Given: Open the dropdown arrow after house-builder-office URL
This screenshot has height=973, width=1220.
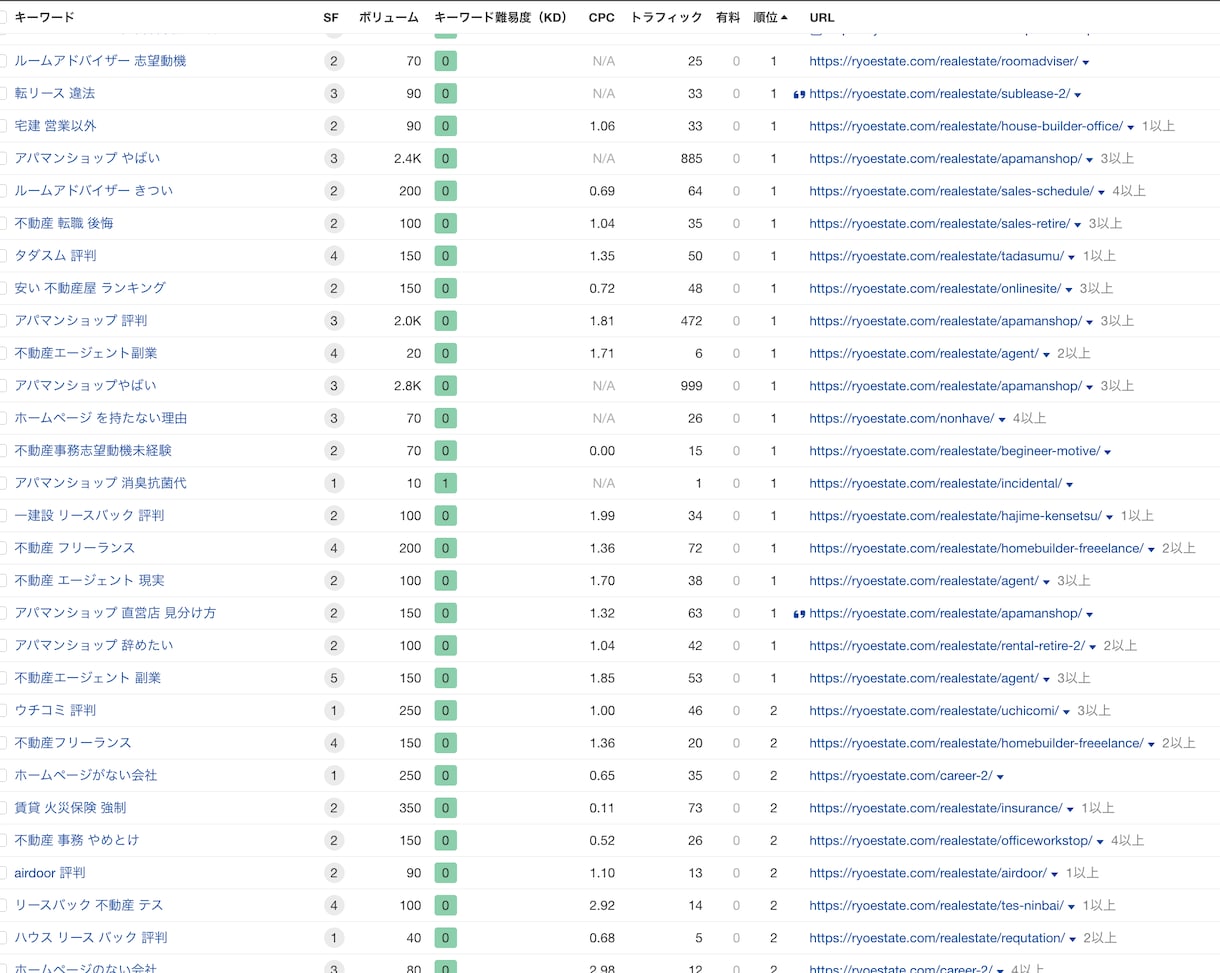Looking at the screenshot, I should tap(1130, 127).
